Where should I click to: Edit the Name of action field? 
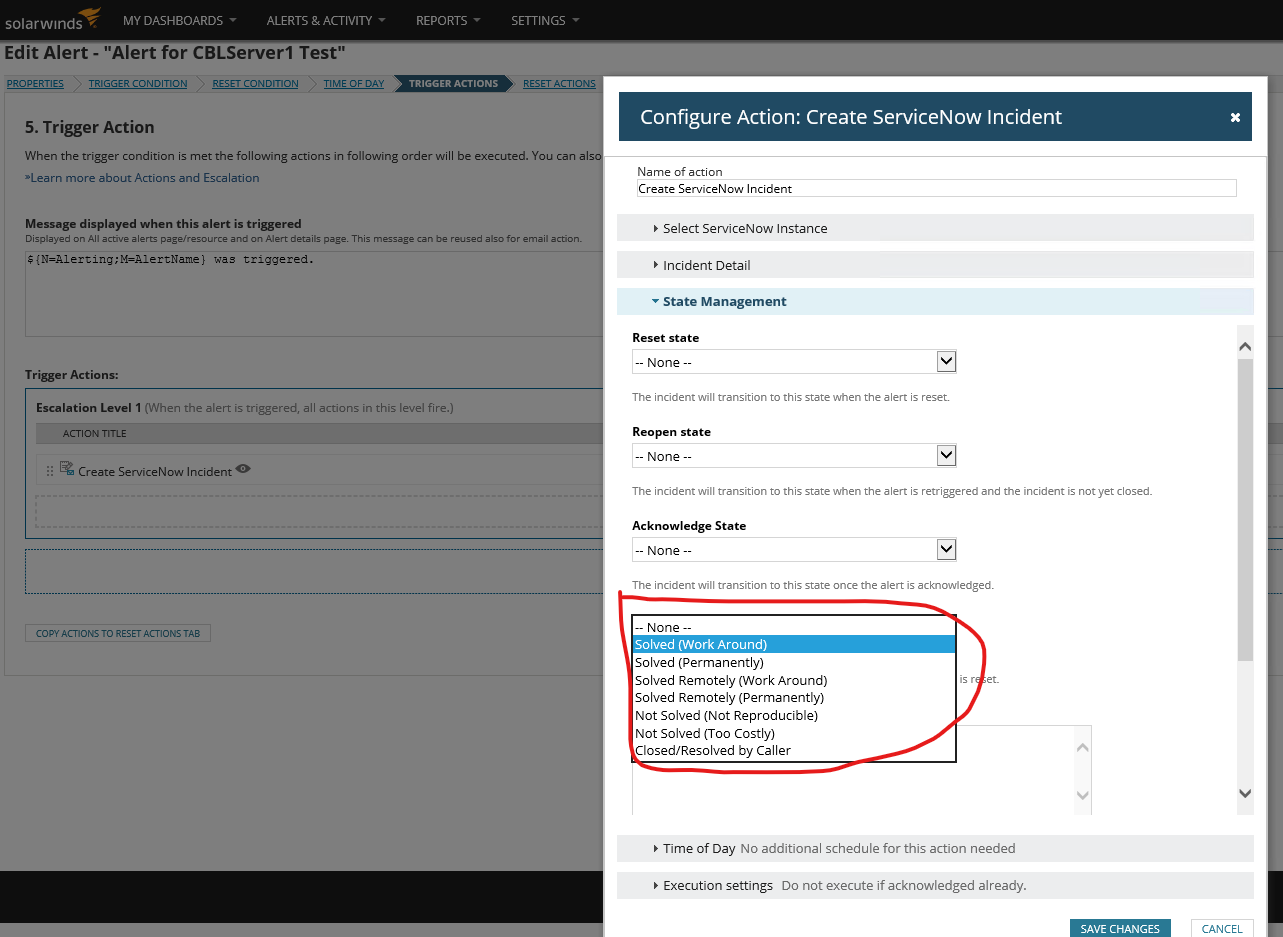[x=936, y=188]
